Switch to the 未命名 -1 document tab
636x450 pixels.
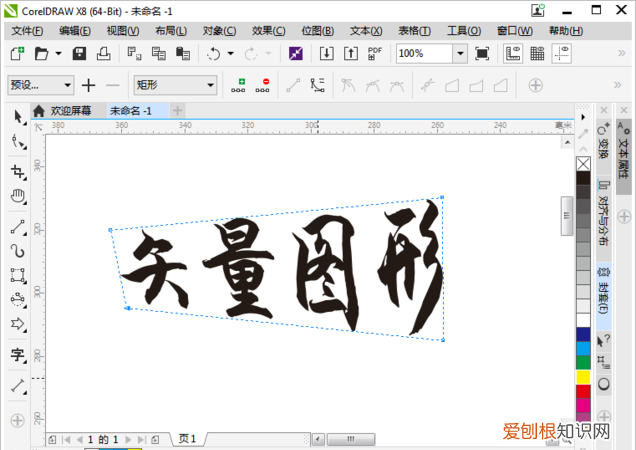(138, 111)
